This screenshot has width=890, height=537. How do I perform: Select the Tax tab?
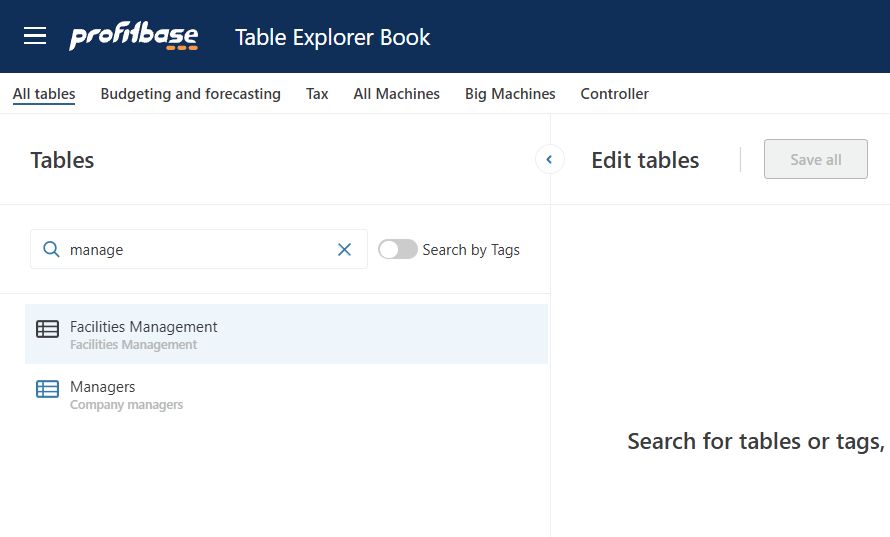317,94
